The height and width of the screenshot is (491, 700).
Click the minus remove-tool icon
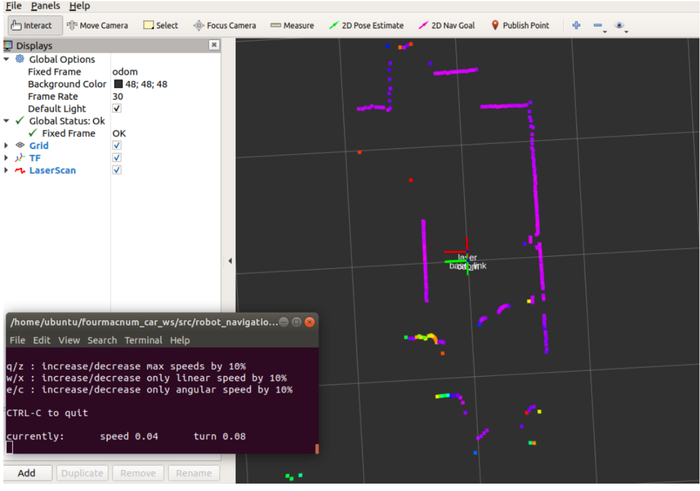[x=598, y=26]
